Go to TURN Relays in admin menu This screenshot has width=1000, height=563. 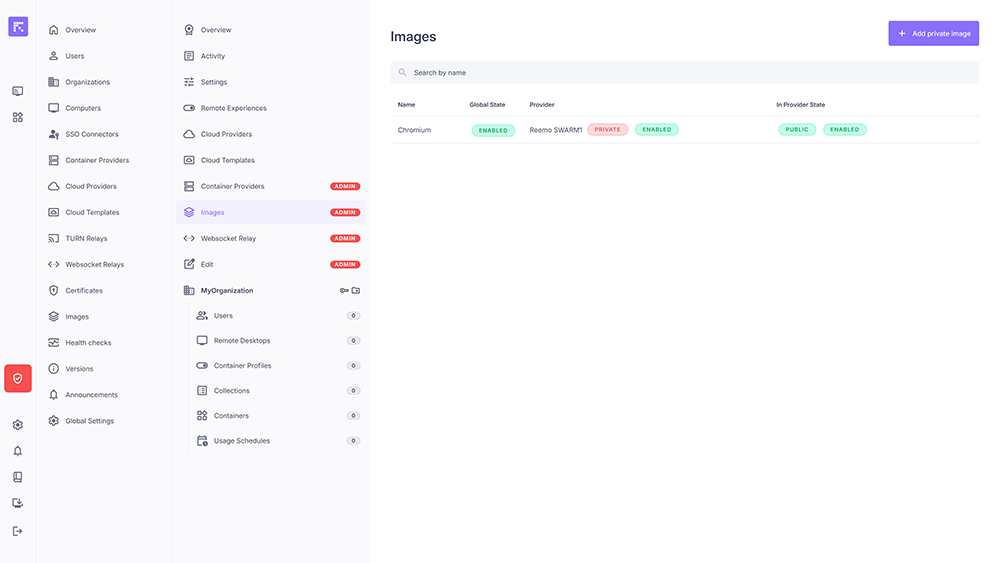(86, 239)
